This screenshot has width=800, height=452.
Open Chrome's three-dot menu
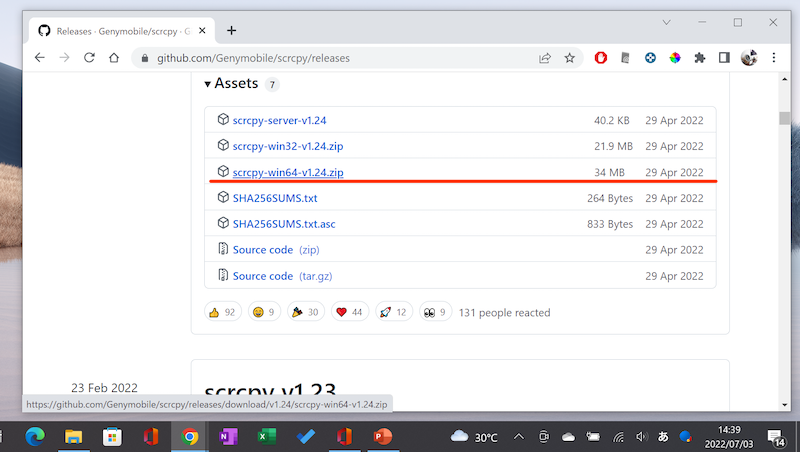(774, 58)
